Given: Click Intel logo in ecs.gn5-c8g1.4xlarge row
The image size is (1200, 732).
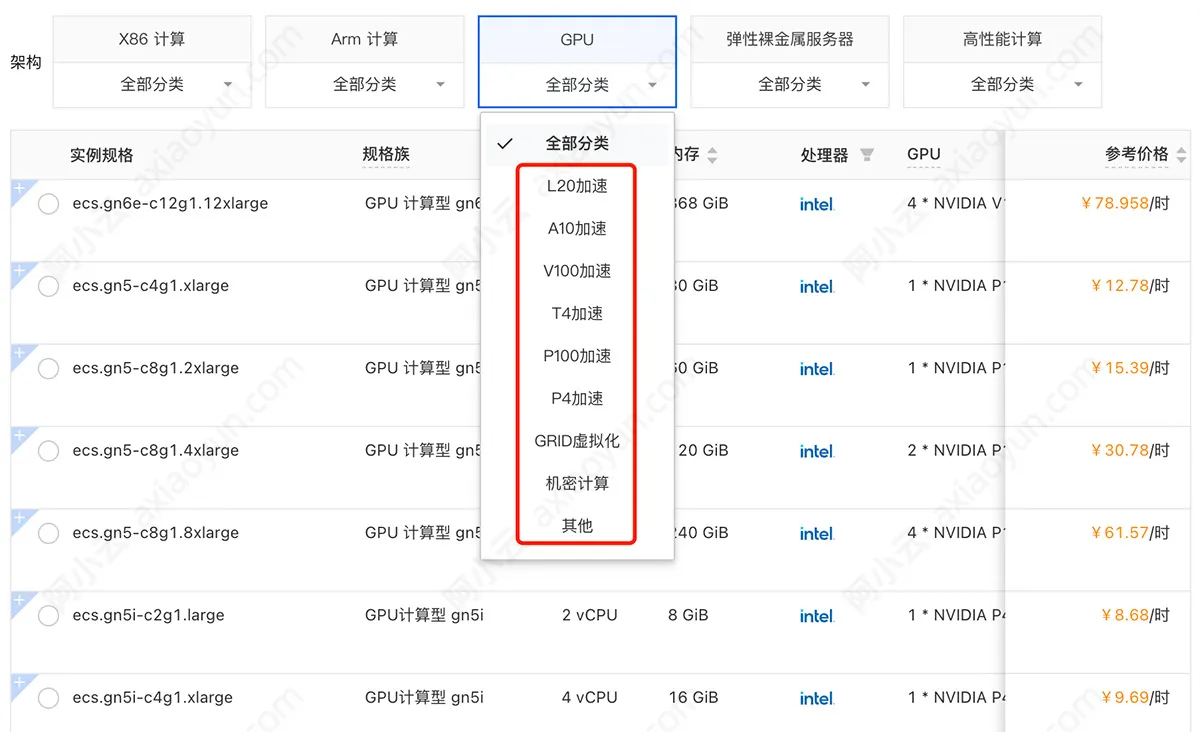Looking at the screenshot, I should tap(817, 451).
